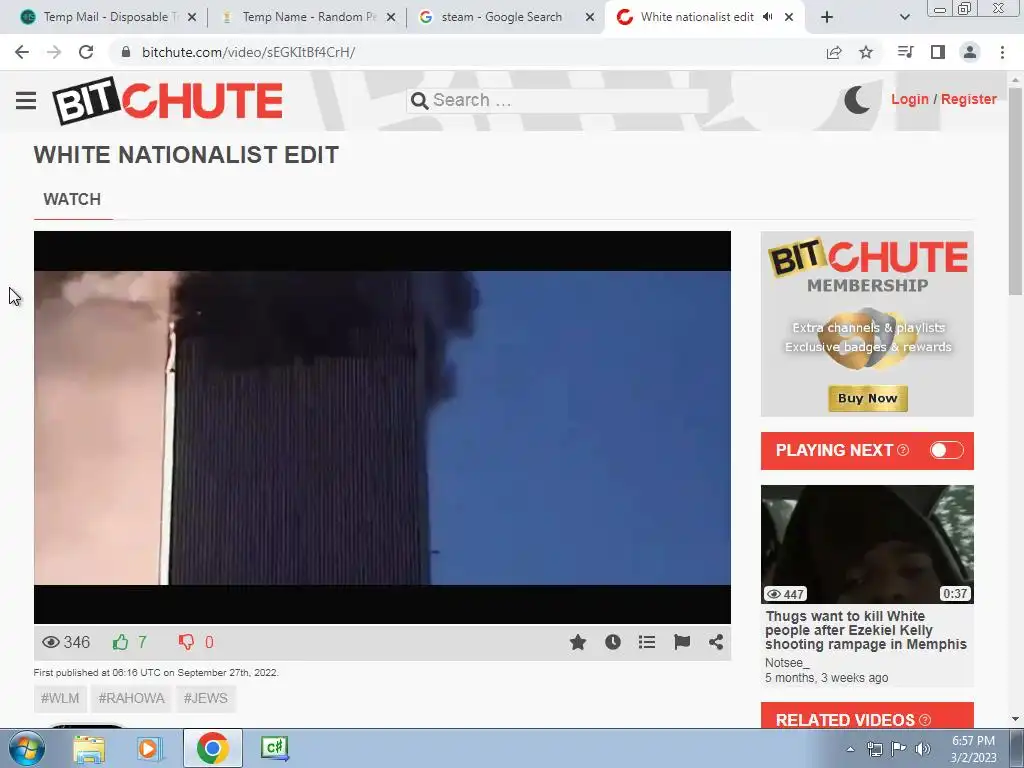This screenshot has width=1024, height=768.
Task: Open Chrome media control button
Action: 905,52
